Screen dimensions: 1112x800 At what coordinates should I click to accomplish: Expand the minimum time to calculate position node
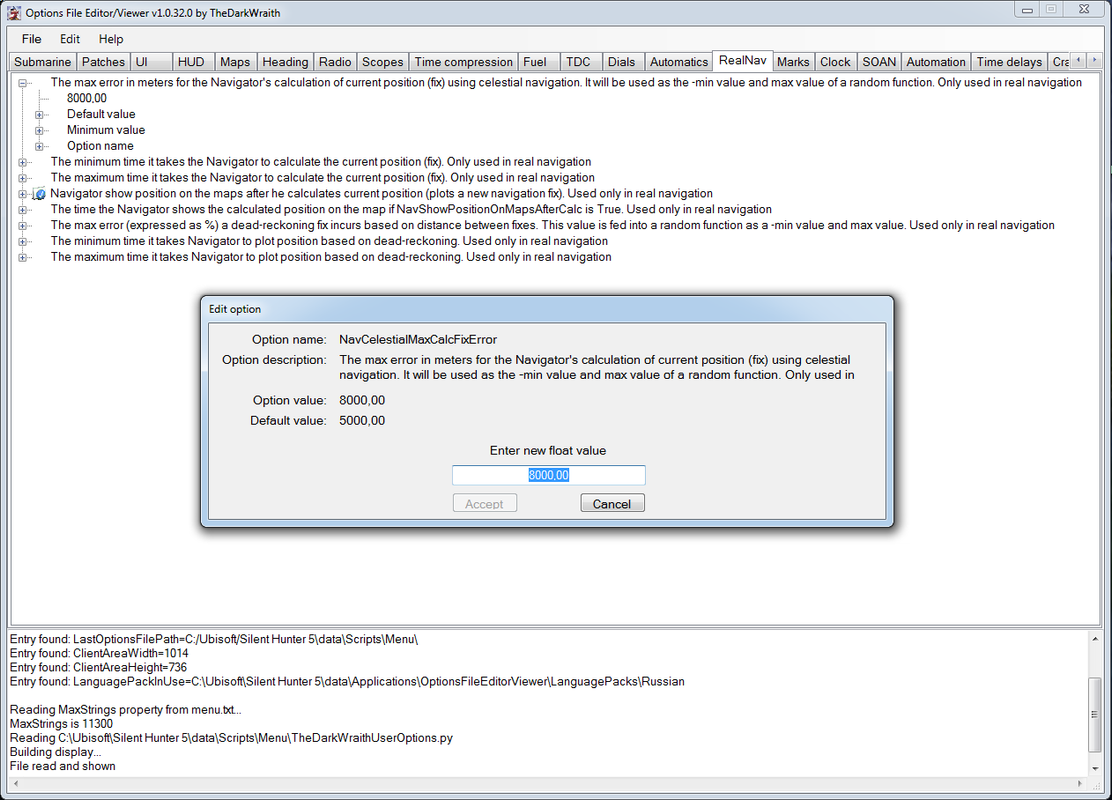tap(23, 162)
